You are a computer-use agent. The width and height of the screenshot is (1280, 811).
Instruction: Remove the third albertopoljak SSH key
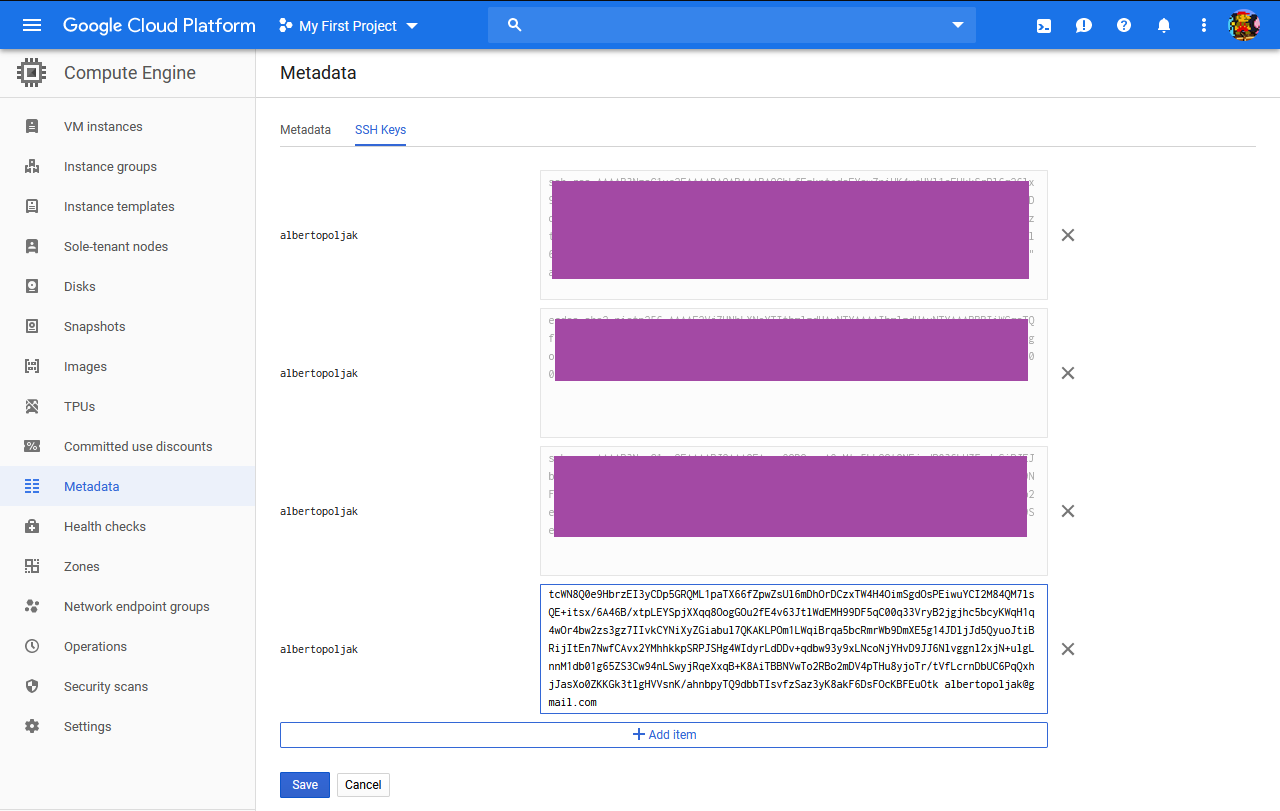coord(1068,511)
